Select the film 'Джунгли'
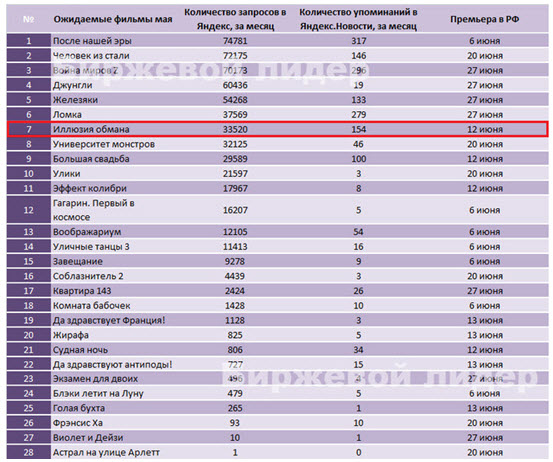Viewport: 553px width, 462px height. click(73, 85)
